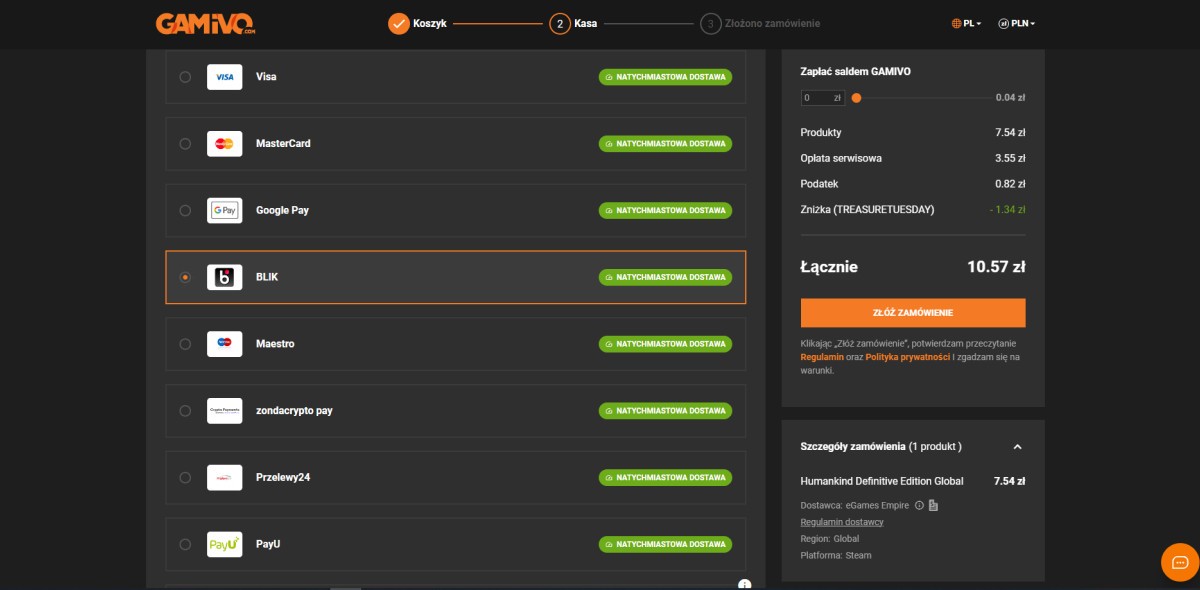Viewport: 1200px width, 590px height.
Task: Choose Przelewy24 radio button
Action: click(x=185, y=478)
